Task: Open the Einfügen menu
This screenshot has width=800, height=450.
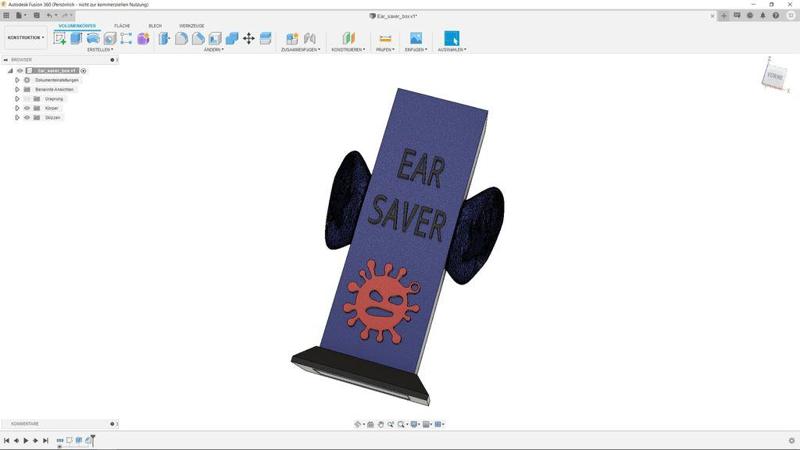Action: tap(416, 49)
